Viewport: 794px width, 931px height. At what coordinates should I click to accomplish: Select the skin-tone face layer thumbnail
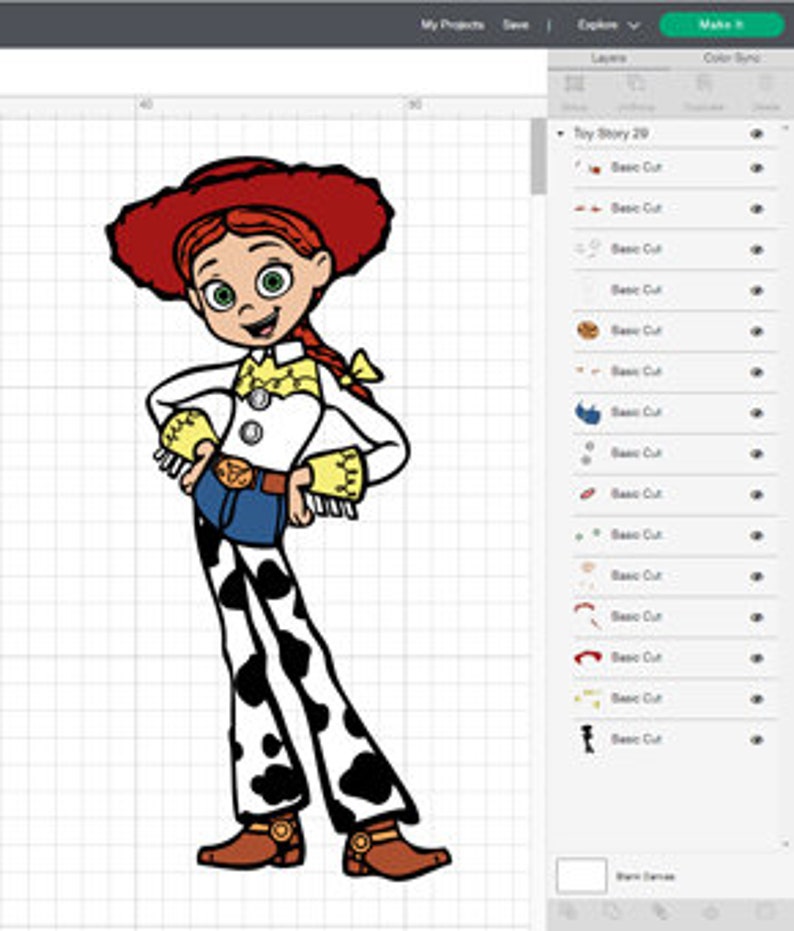pos(588,575)
